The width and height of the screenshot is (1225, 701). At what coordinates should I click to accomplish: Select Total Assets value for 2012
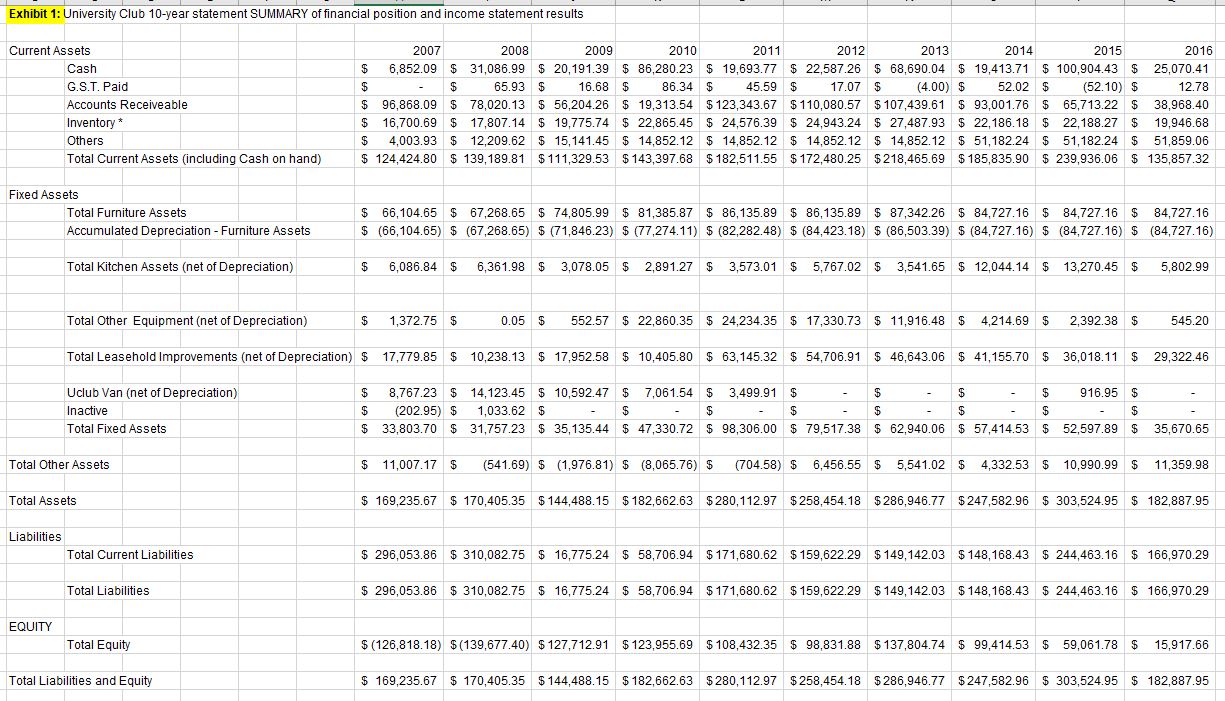coord(826,500)
